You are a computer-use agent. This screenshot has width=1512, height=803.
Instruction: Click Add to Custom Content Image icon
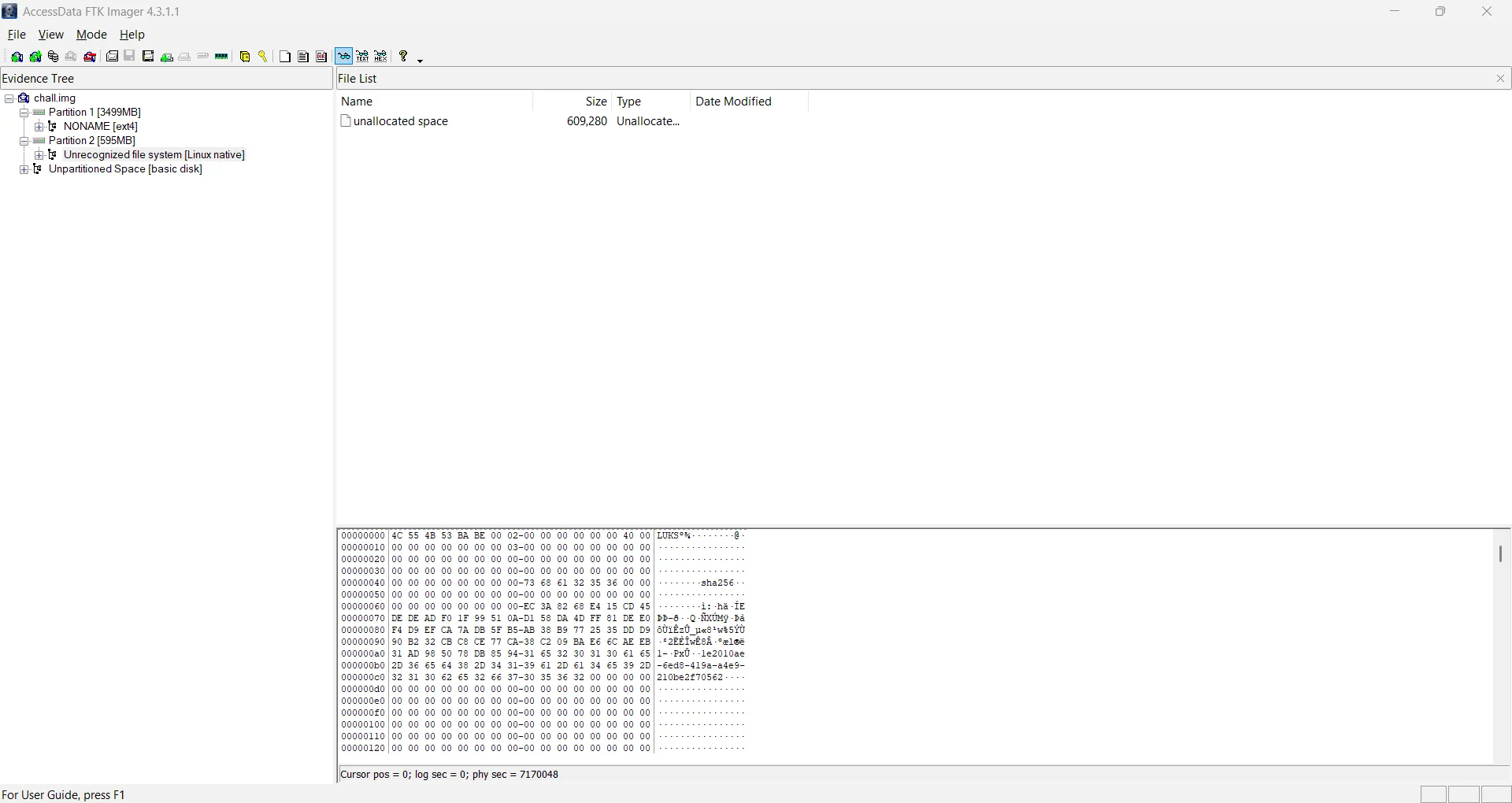(x=167, y=57)
